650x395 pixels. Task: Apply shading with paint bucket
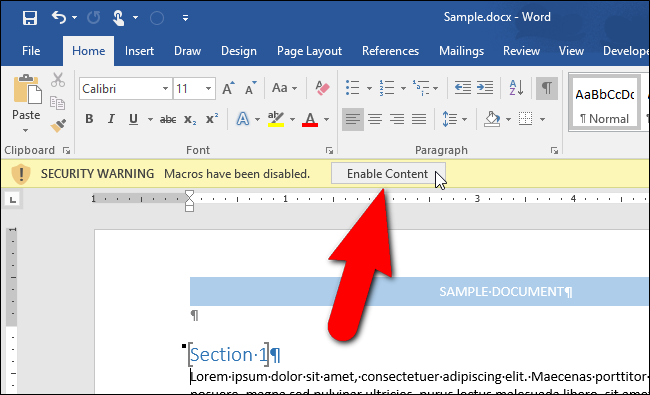(x=492, y=119)
